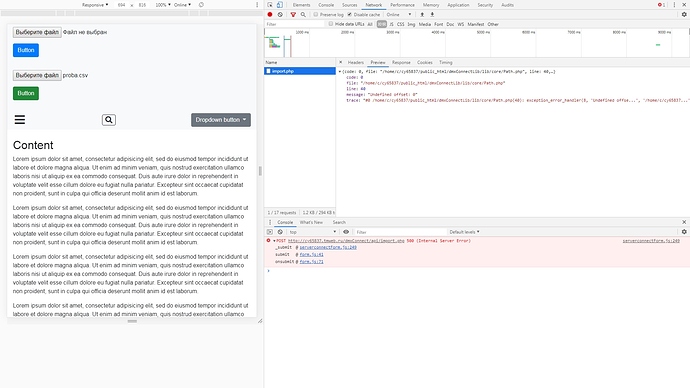Image resolution: width=690 pixels, height=388 pixels.
Task: Open the Response tab of the request
Action: pyautogui.click(x=401, y=62)
